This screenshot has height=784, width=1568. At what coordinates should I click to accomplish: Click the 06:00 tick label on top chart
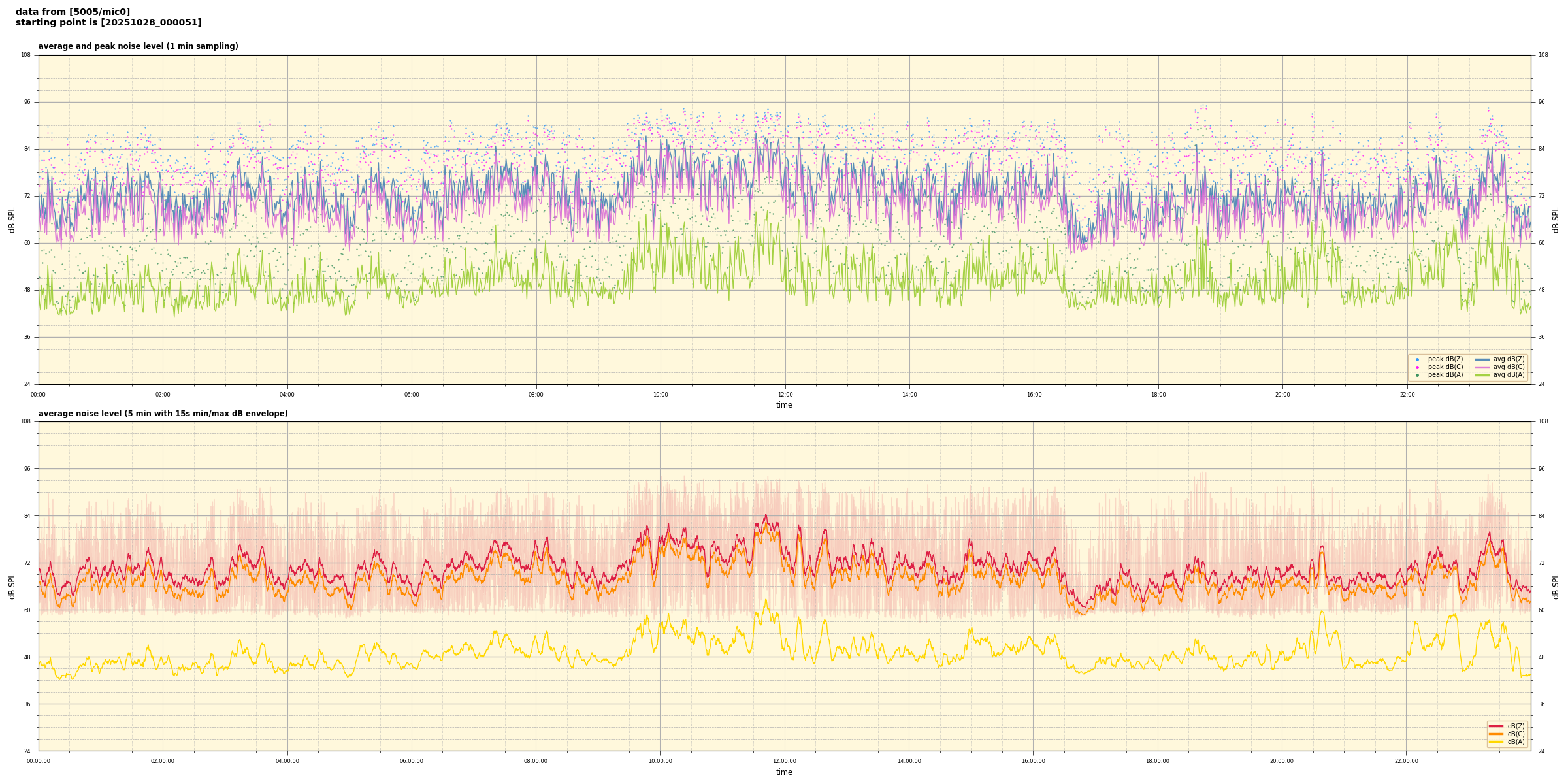(412, 395)
